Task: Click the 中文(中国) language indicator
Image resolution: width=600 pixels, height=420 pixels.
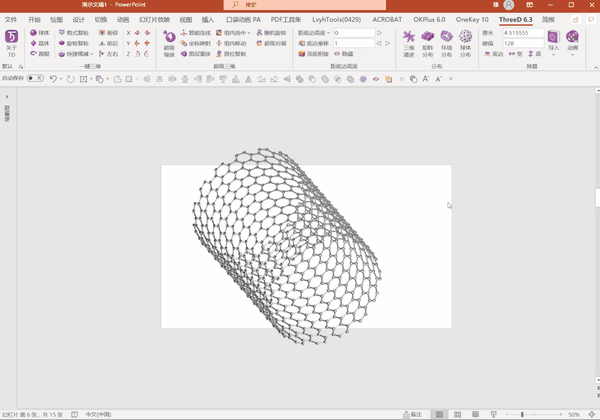Action: tap(98, 414)
